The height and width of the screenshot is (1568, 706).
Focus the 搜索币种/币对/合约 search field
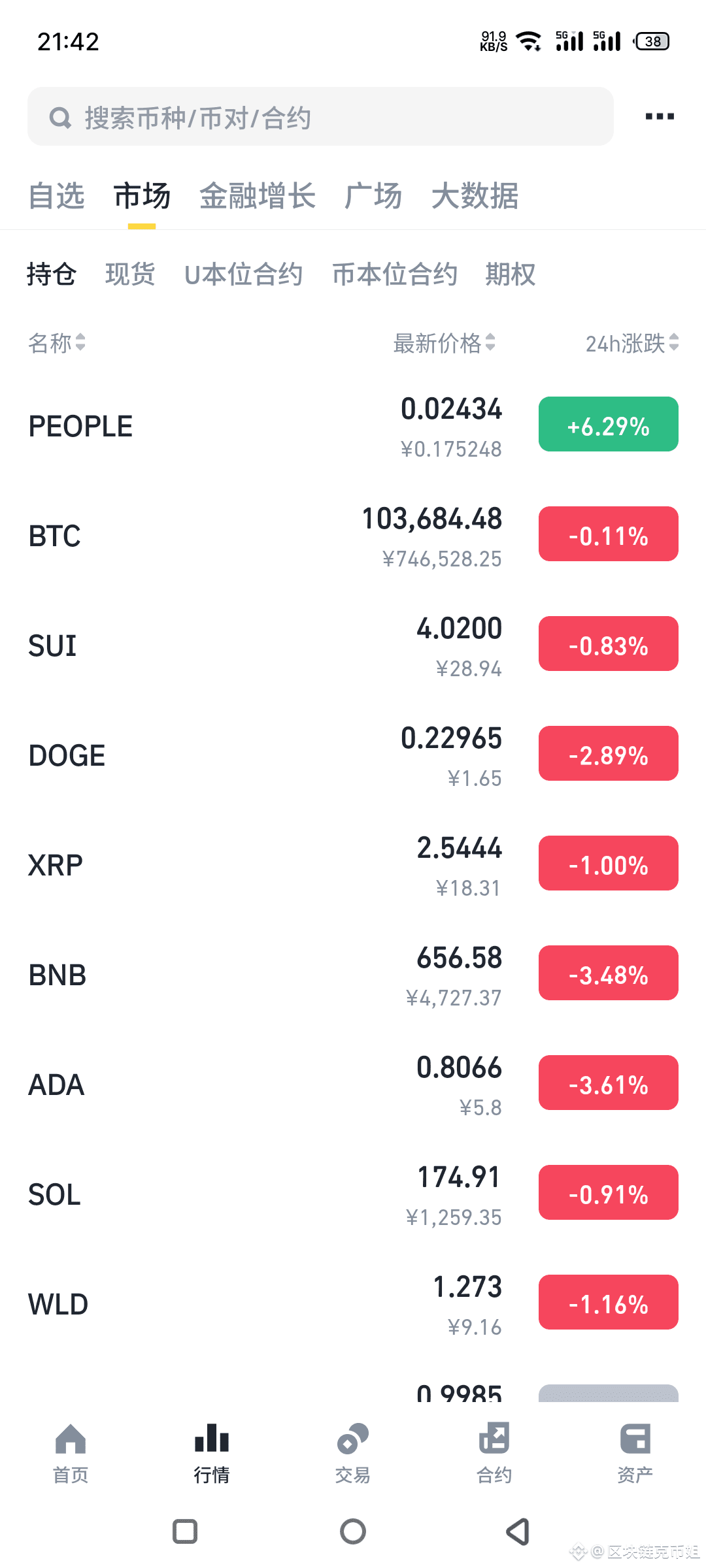320,116
